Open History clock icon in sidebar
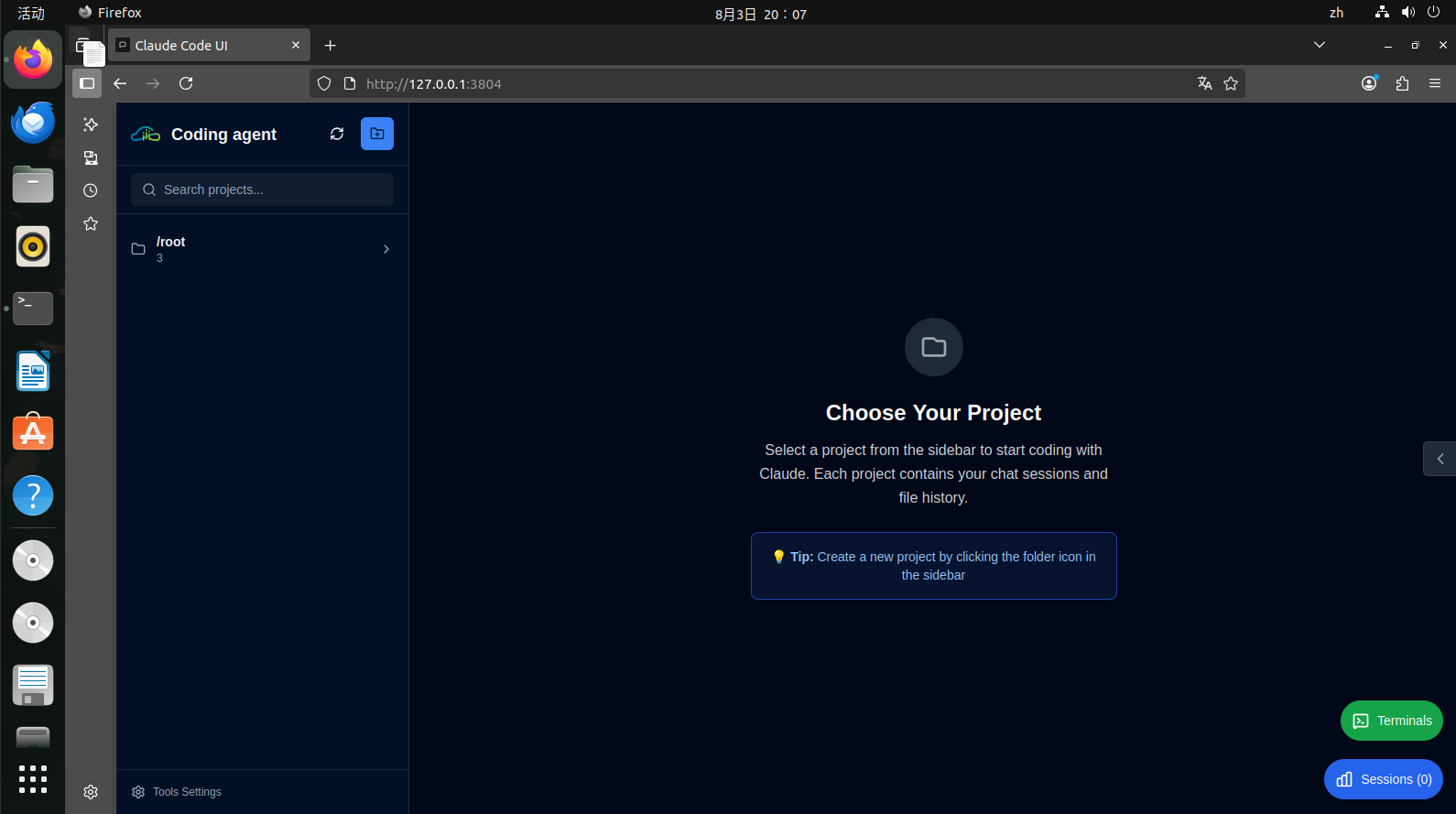1456x814 pixels. pyautogui.click(x=91, y=190)
